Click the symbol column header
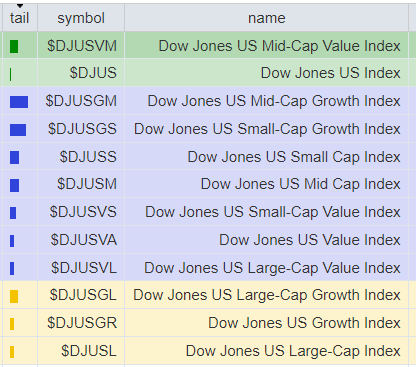416x367 pixels. pyautogui.click(x=81, y=18)
